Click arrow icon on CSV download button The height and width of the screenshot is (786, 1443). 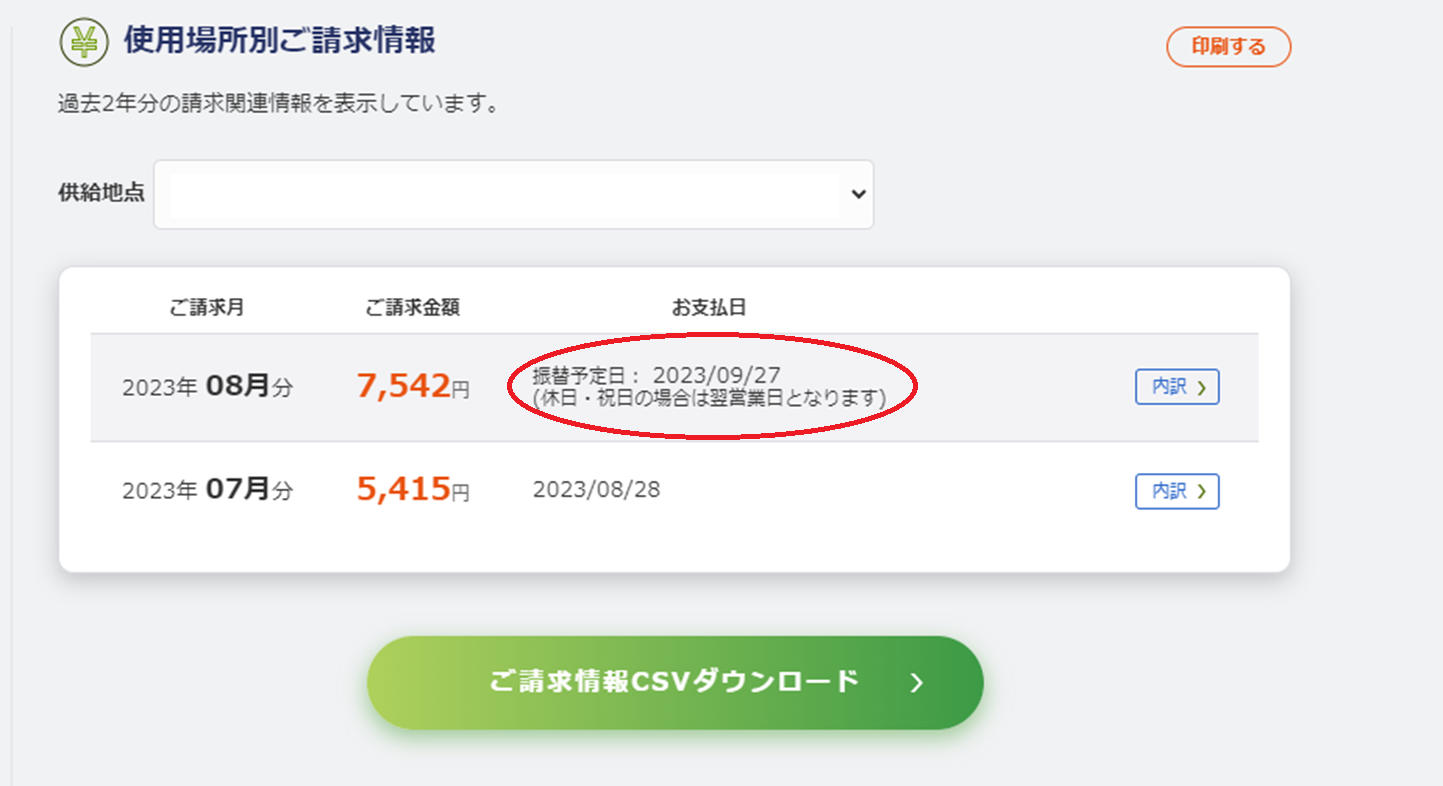916,683
